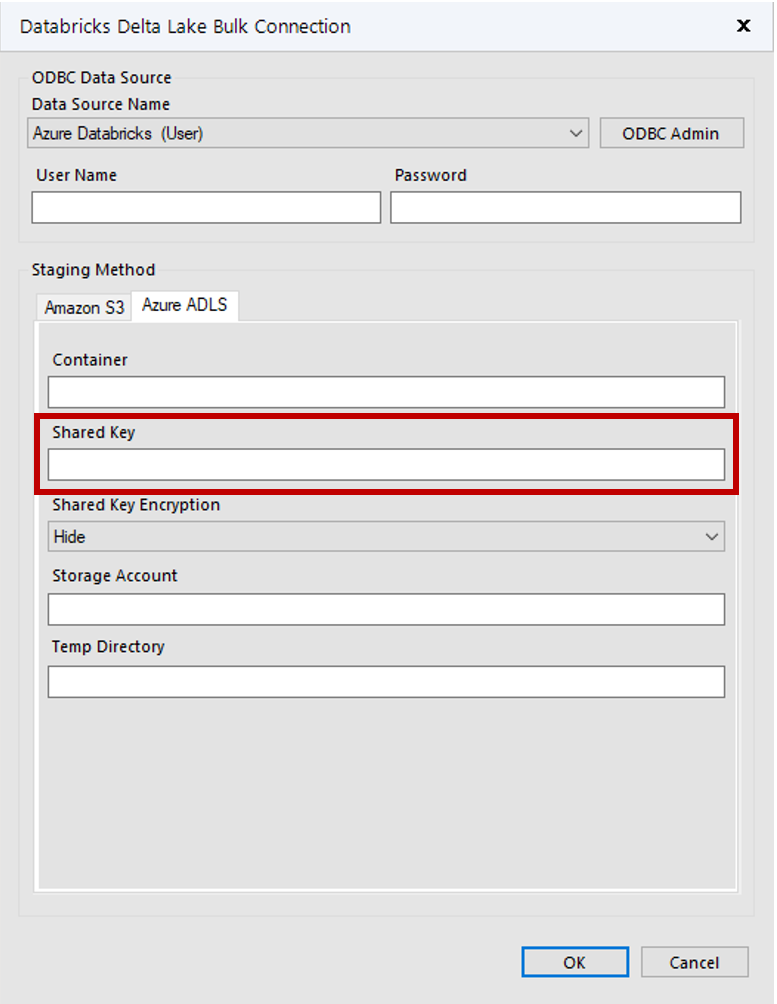This screenshot has width=777, height=1004.
Task: Expand the Shared Key Encryption dropdown
Action: coord(712,536)
